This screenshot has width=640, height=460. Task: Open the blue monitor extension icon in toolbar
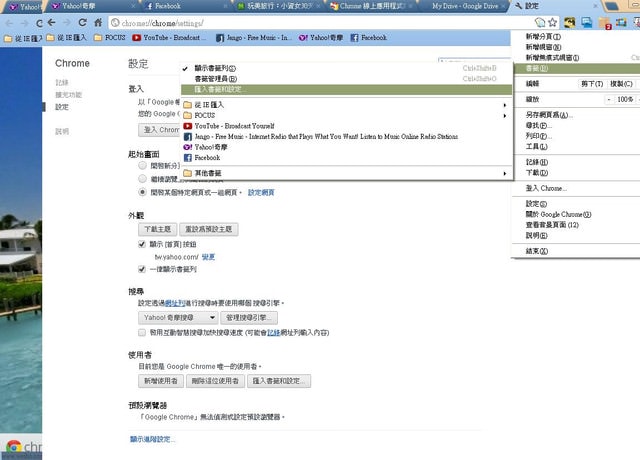tap(587, 22)
